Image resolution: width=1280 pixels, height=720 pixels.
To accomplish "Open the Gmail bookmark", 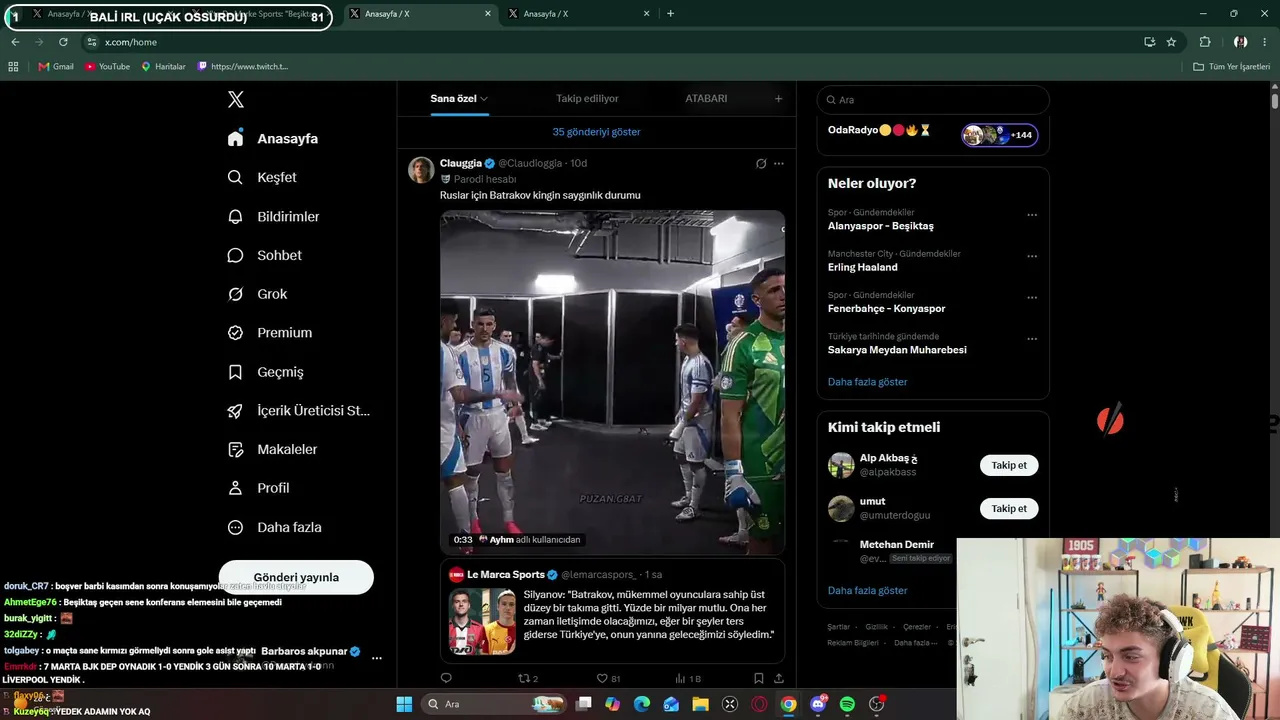I will [x=56, y=67].
